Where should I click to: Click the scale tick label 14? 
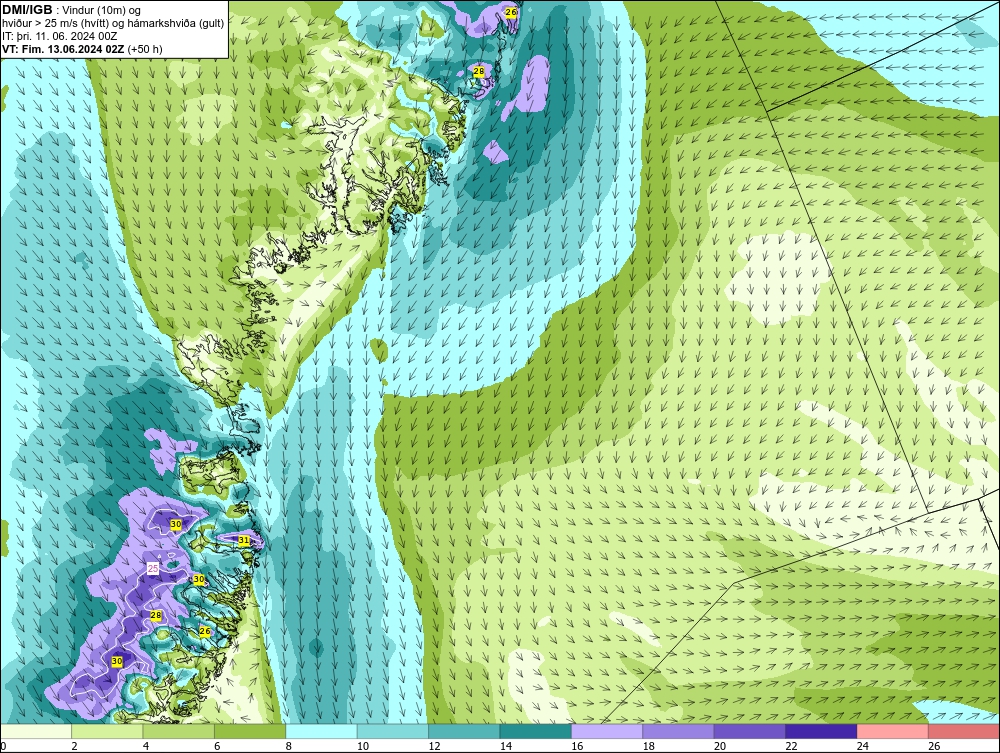click(506, 746)
